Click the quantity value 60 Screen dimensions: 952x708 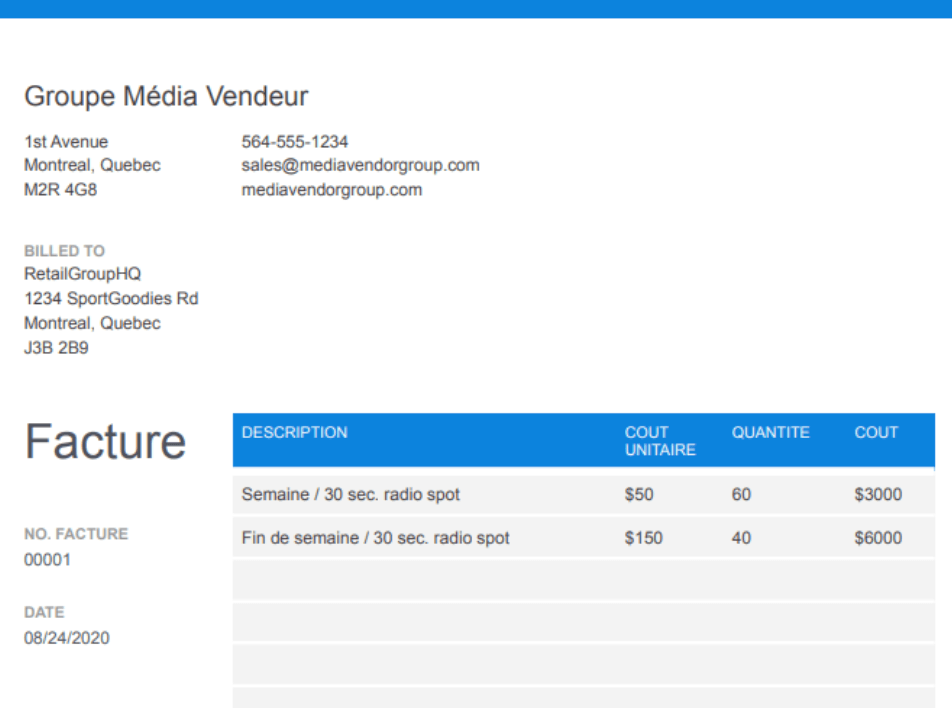[x=741, y=494]
